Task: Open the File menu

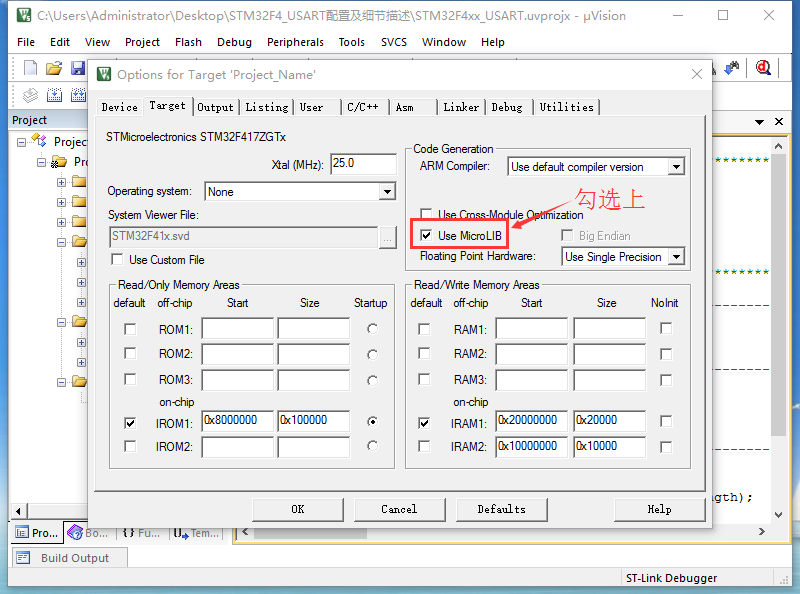Action: (x=26, y=42)
